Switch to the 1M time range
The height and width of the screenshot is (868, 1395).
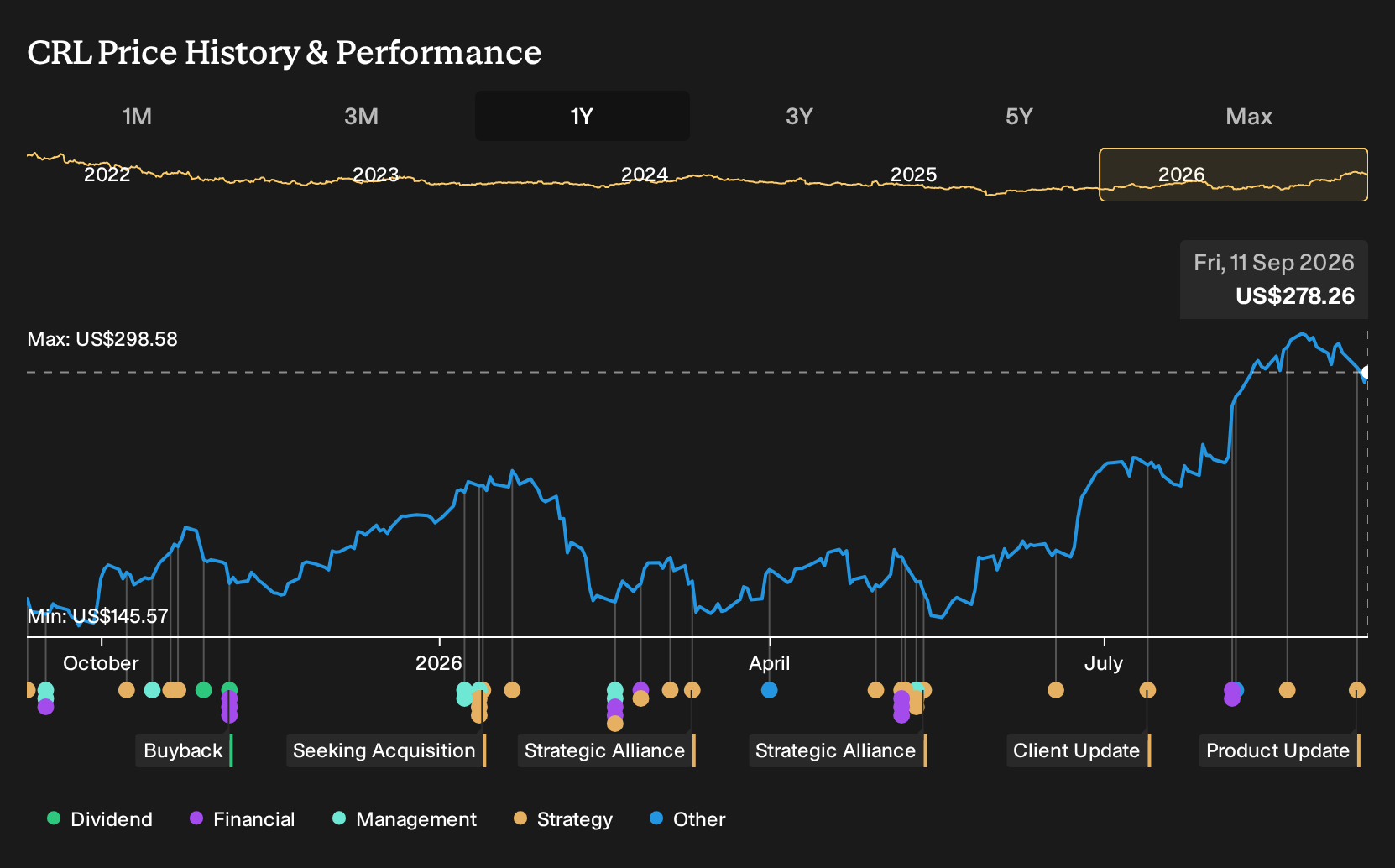137,116
